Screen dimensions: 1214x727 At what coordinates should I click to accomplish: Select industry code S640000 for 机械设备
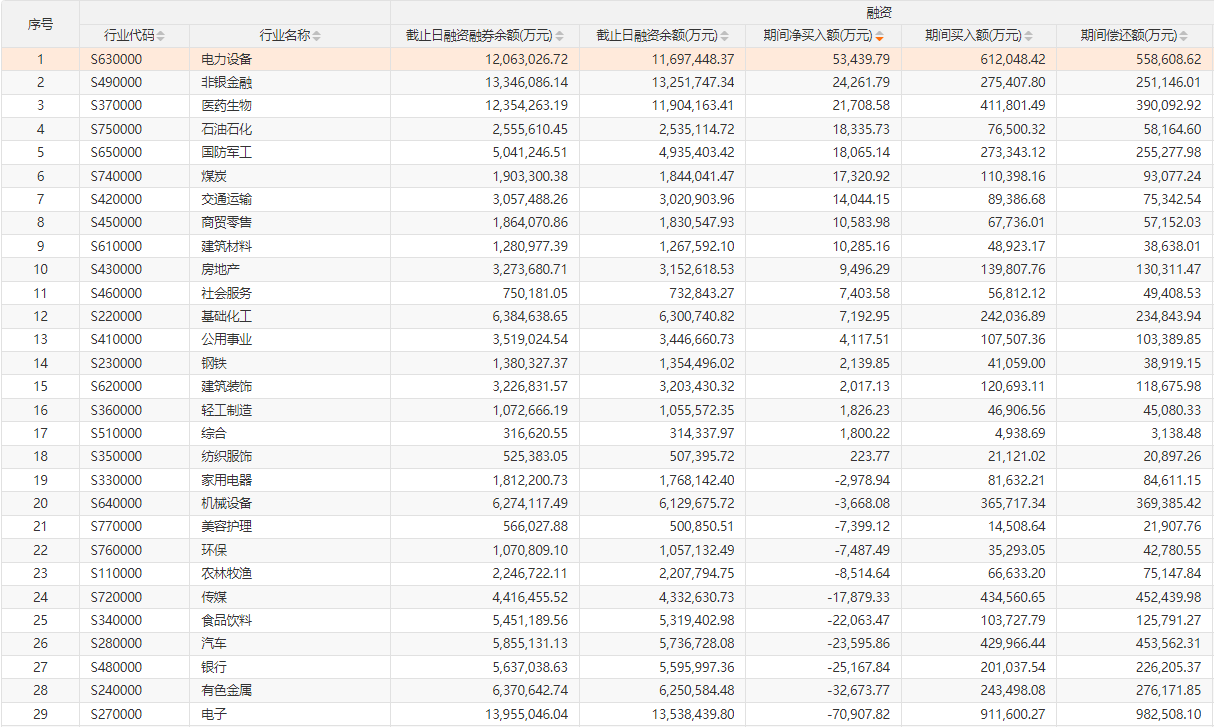(116, 503)
